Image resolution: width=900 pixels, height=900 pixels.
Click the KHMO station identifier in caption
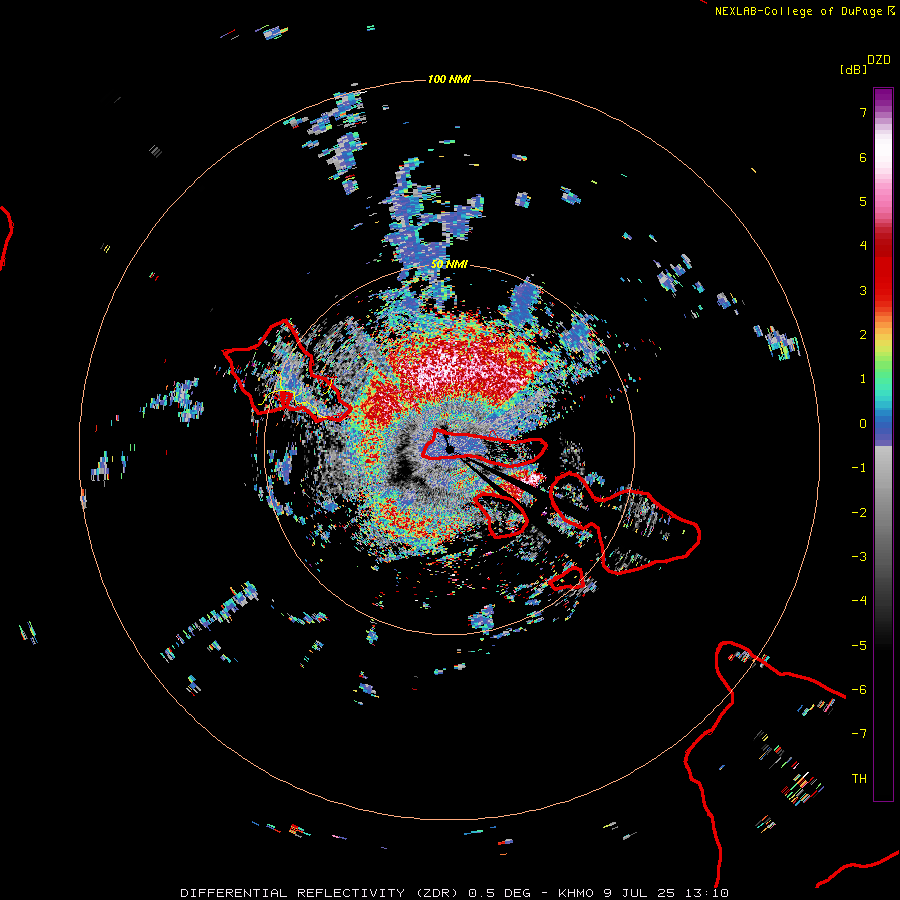pyautogui.click(x=577, y=893)
